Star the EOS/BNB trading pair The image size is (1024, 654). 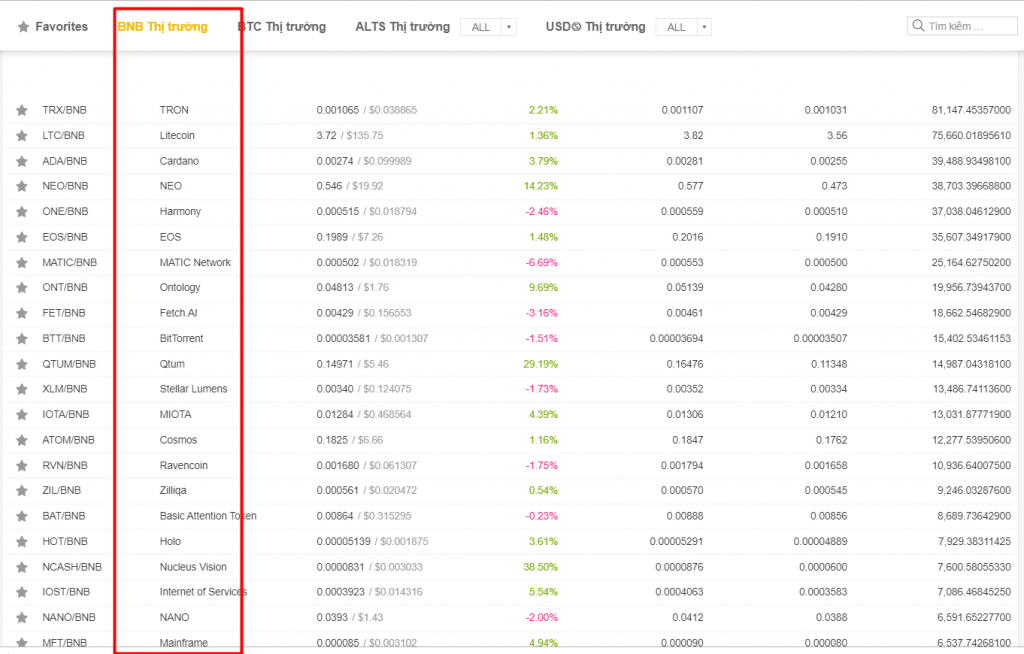[22, 237]
